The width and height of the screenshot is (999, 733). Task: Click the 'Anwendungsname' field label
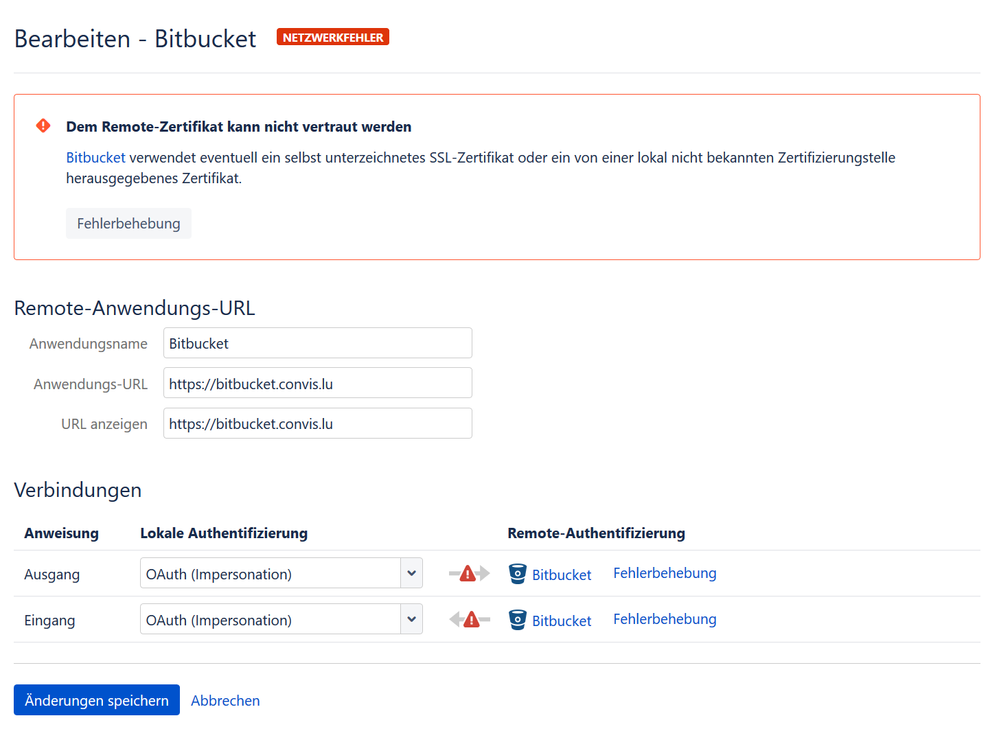pyautogui.click(x=88, y=344)
